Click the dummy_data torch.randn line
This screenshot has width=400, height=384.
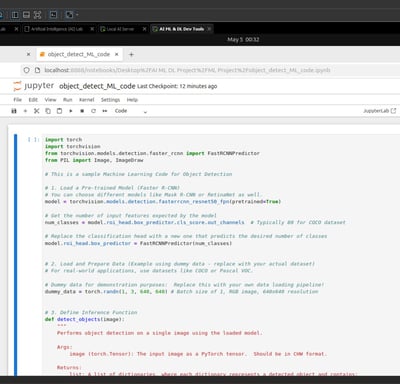coord(181,292)
